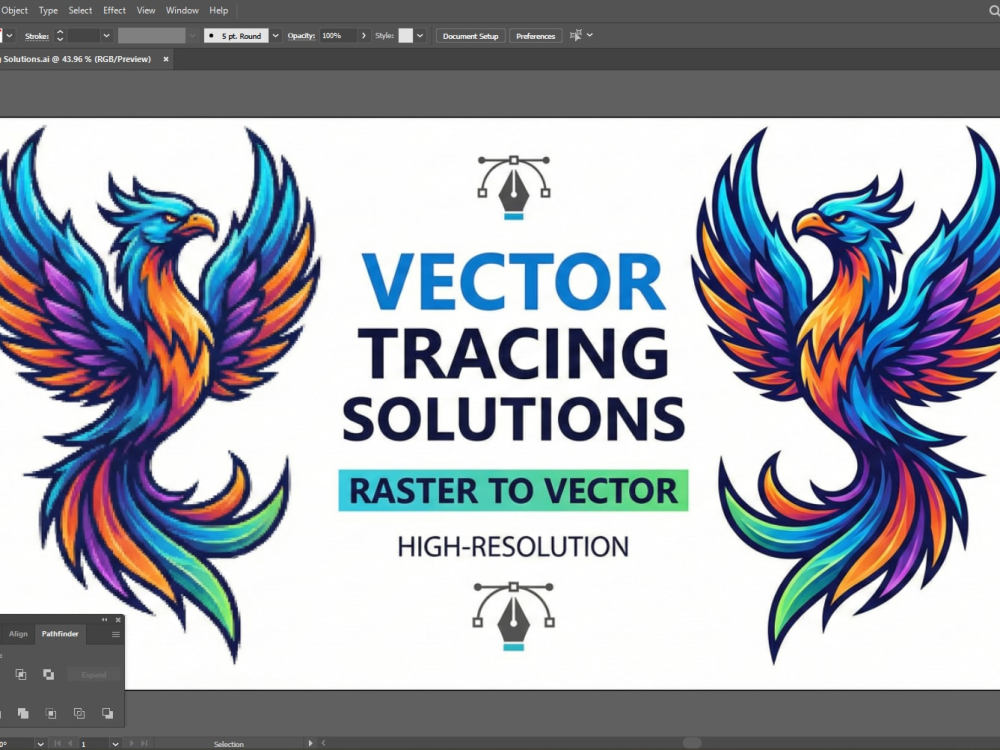This screenshot has height=750, width=1000.
Task: Open the Effect menu
Action: point(114,10)
